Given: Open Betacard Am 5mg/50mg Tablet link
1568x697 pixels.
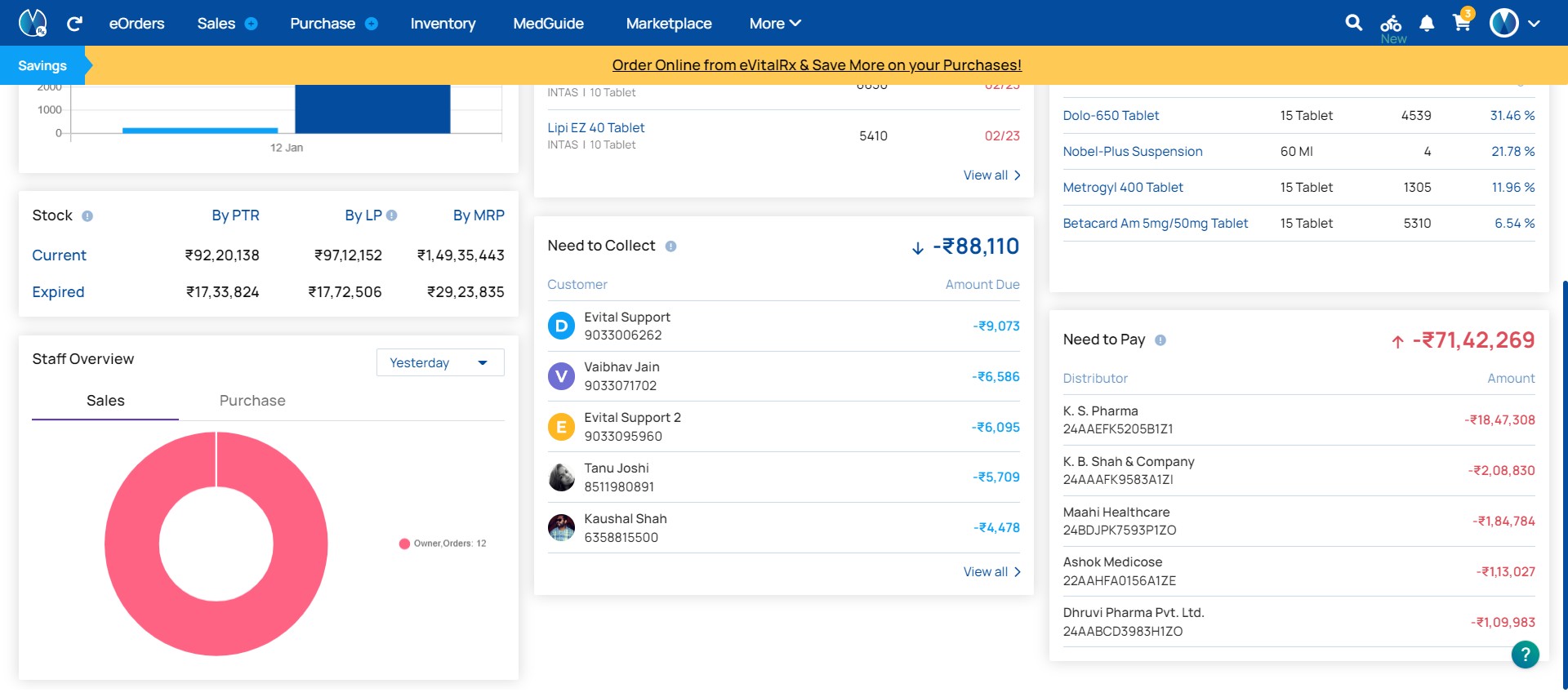Looking at the screenshot, I should pos(1156,224).
